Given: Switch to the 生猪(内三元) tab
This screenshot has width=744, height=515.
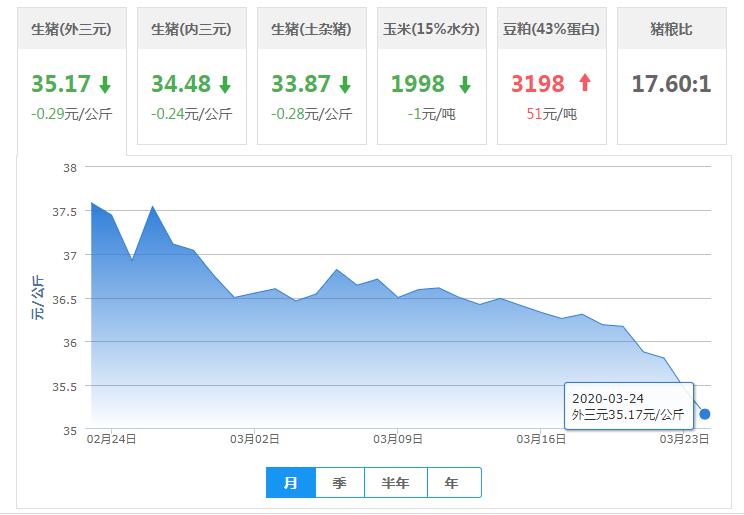Looking at the screenshot, I should [192, 30].
